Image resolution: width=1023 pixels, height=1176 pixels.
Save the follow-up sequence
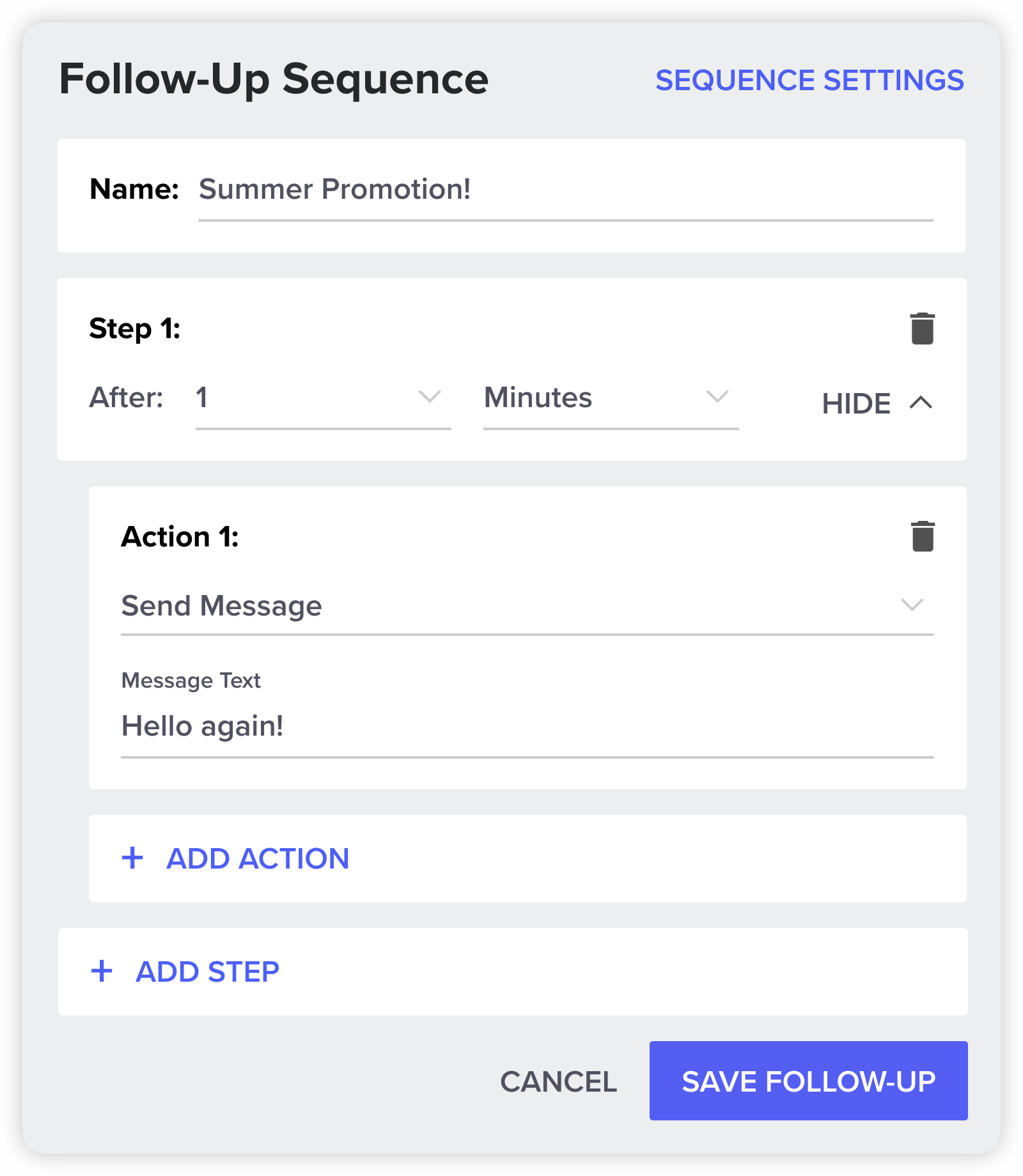[x=808, y=1081]
